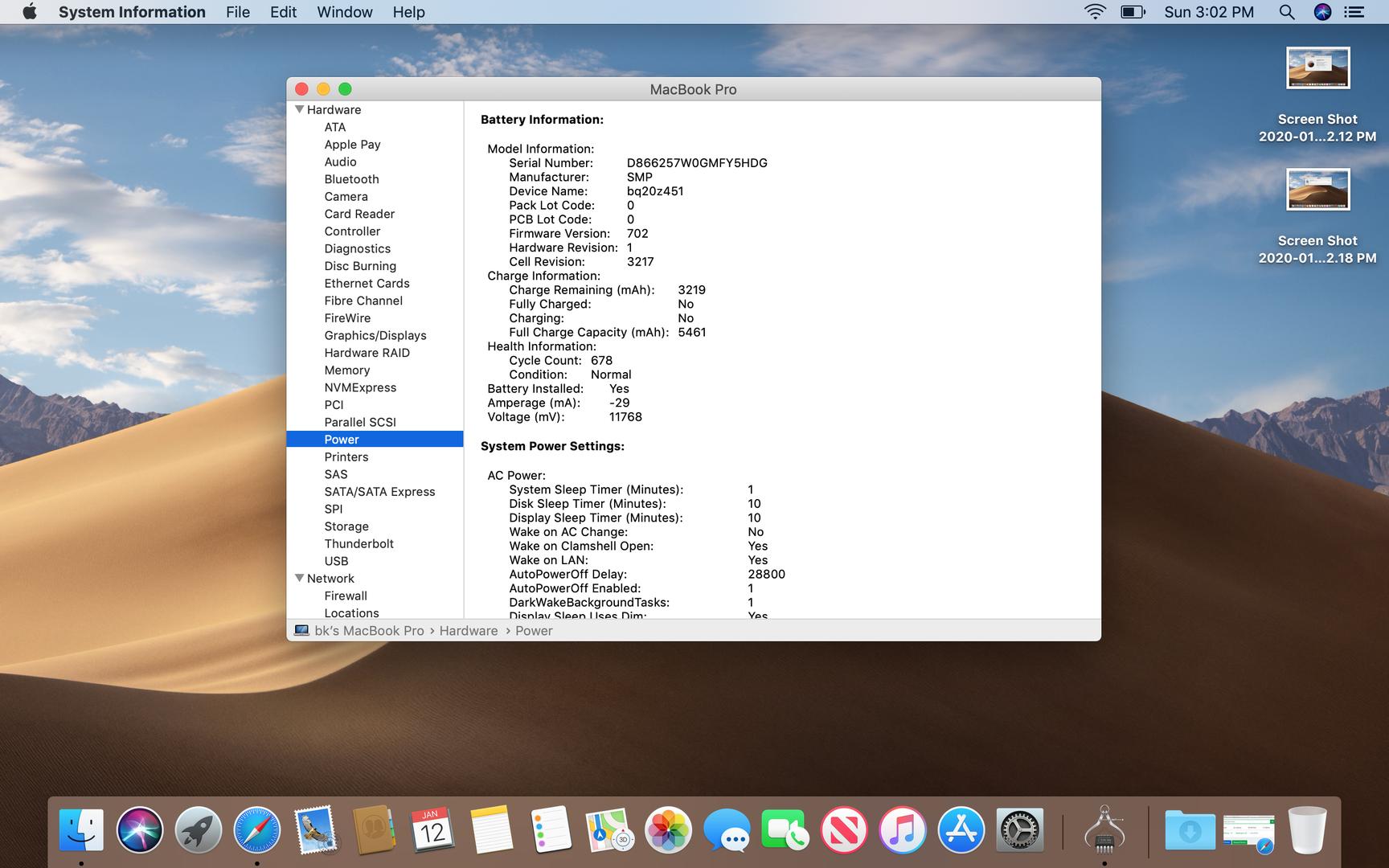Open iTunes music icon in Dock
Viewport: 1389px width, 868px height.
coord(903,830)
